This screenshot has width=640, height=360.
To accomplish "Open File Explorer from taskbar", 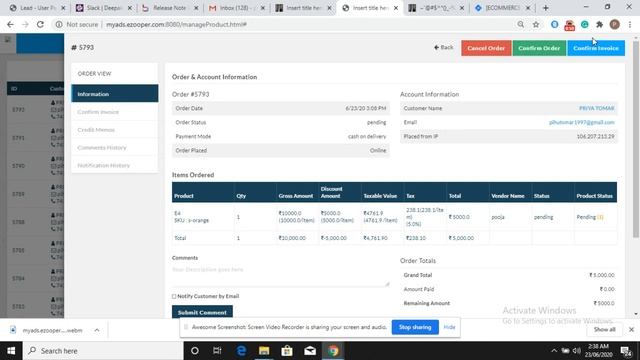I will point(264,351).
